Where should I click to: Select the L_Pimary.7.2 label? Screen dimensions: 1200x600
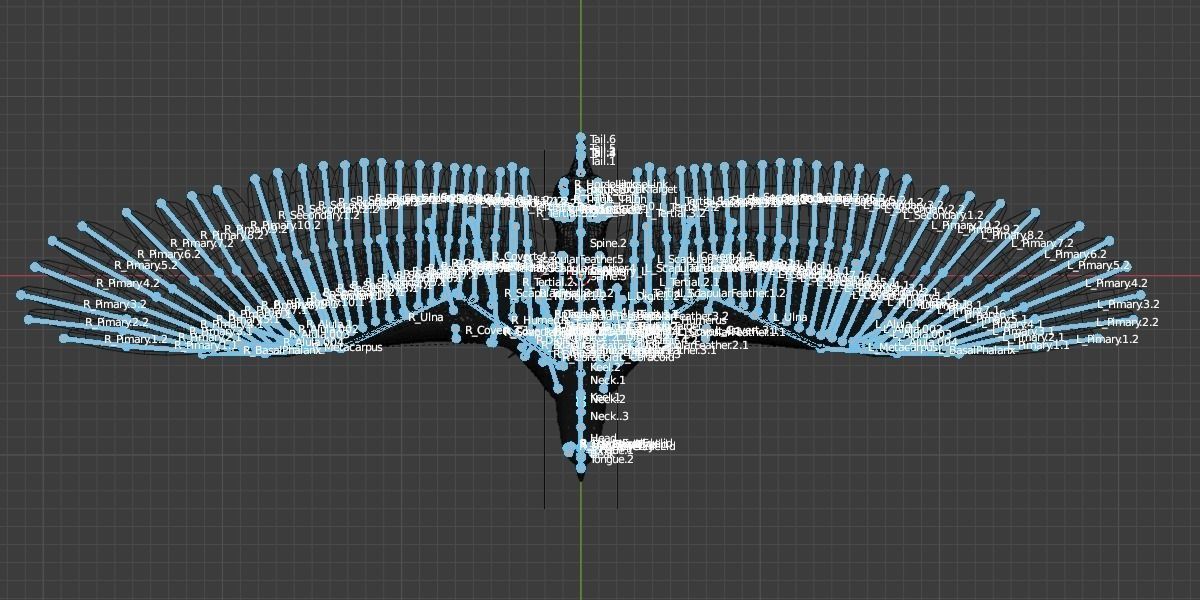coord(1042,243)
